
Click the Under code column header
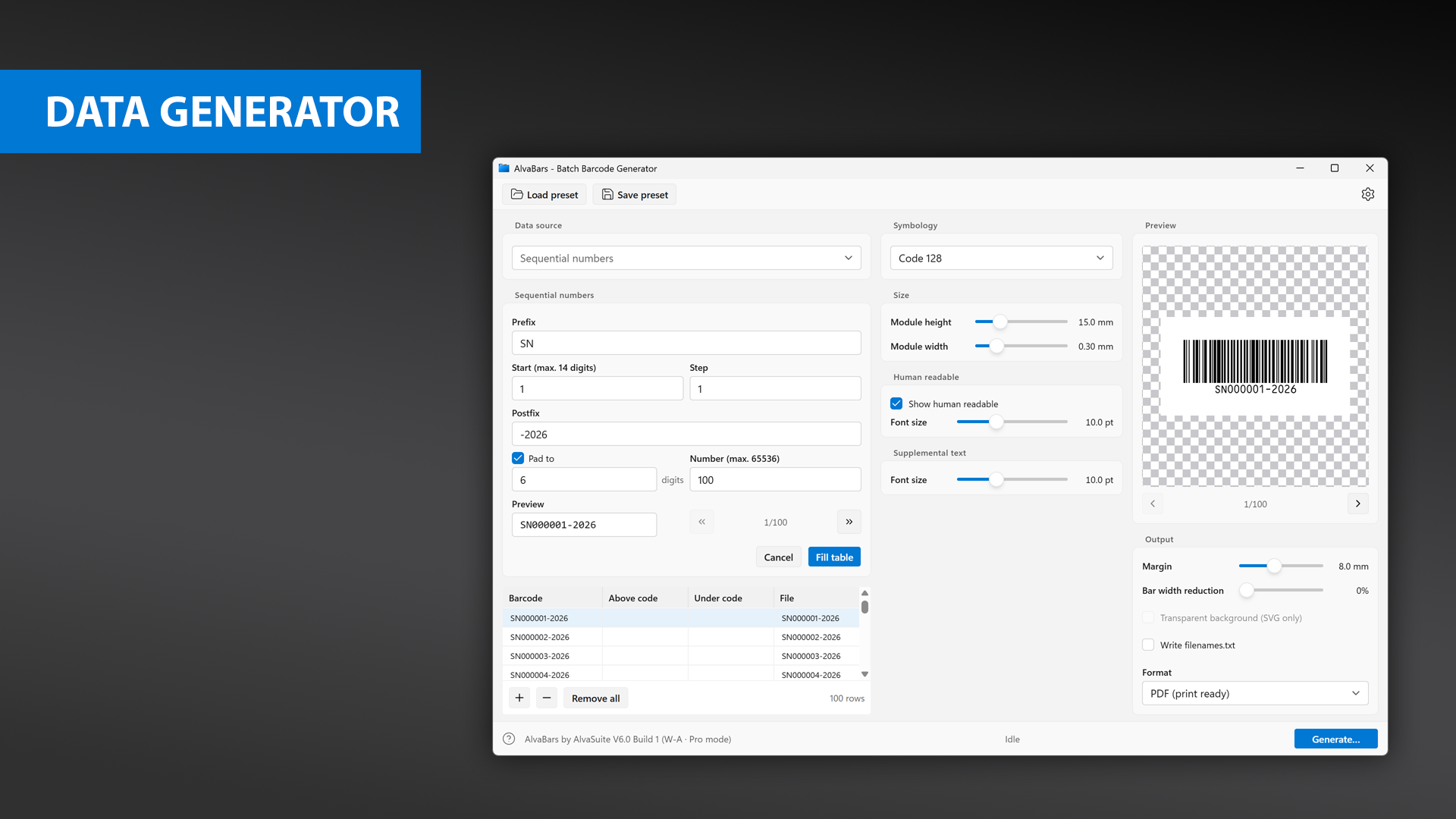[731, 598]
